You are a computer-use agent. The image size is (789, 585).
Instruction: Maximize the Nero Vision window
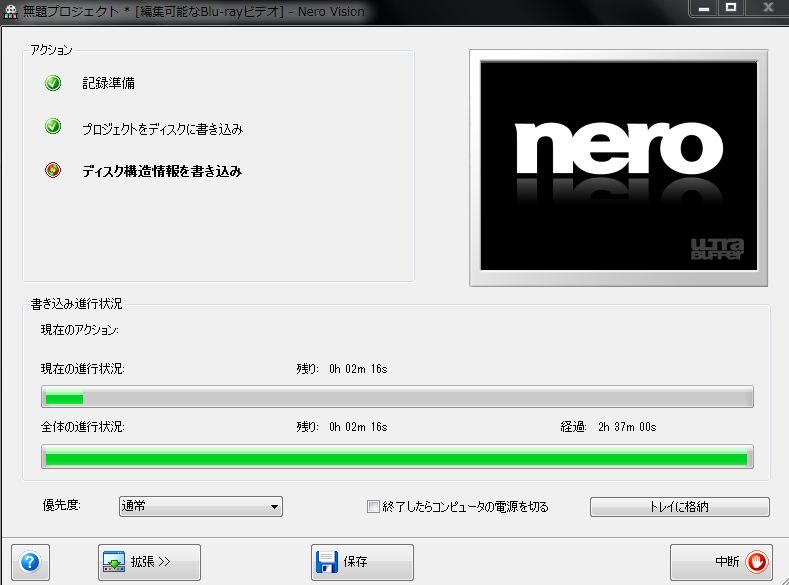tap(731, 8)
